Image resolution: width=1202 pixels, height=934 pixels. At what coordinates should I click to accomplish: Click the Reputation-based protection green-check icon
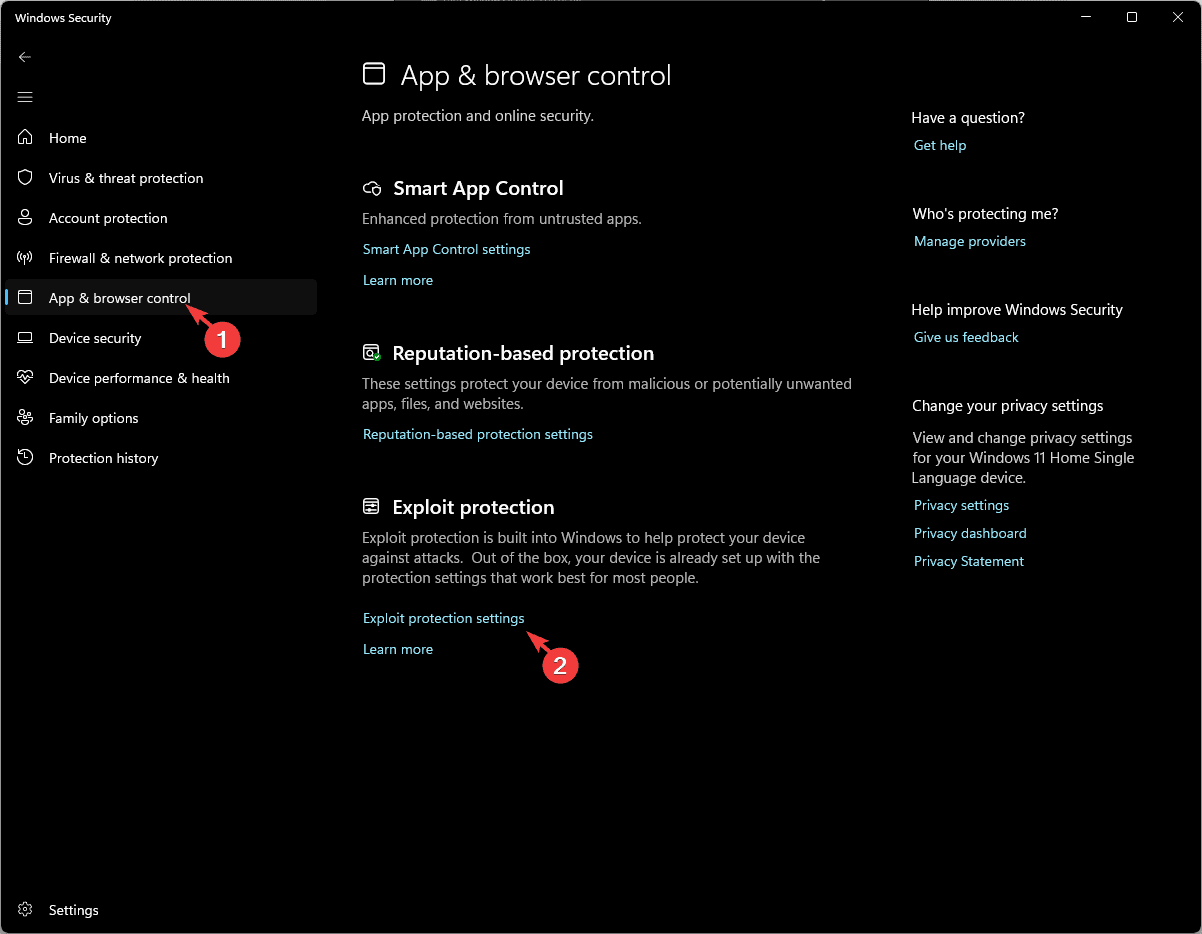point(371,352)
